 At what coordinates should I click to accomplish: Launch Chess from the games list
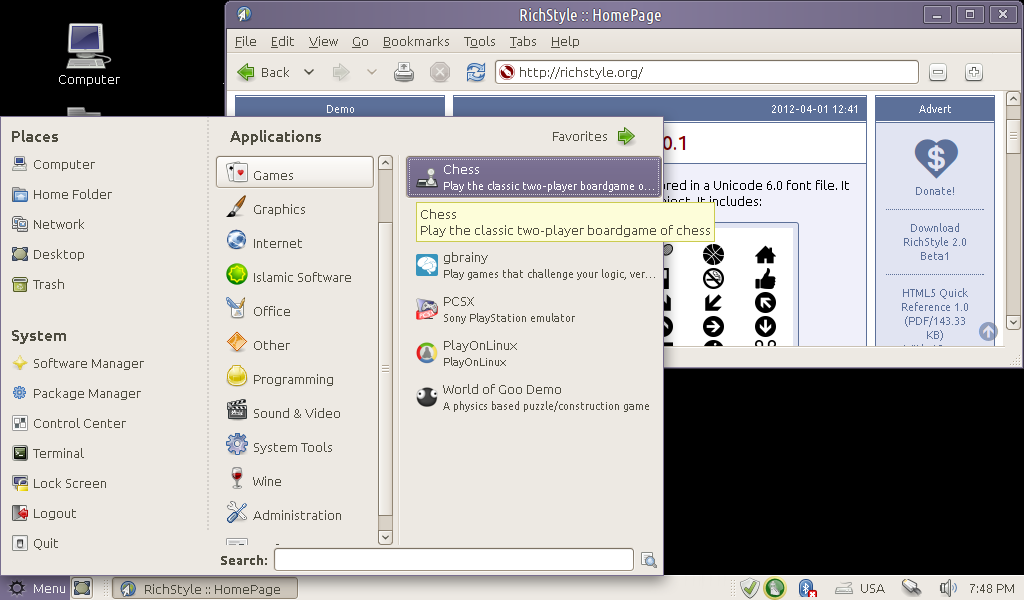(534, 177)
